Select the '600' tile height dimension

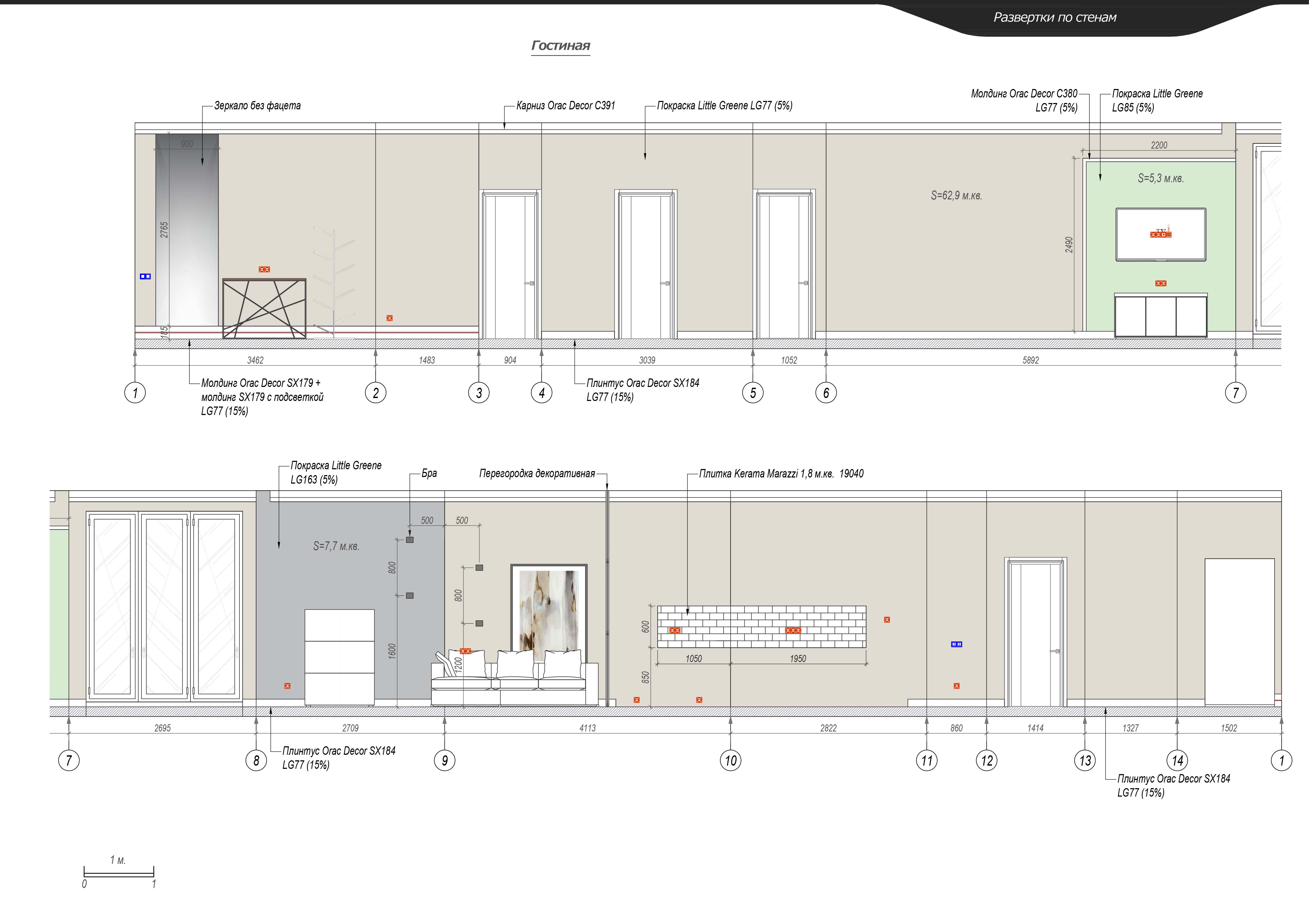pos(645,627)
